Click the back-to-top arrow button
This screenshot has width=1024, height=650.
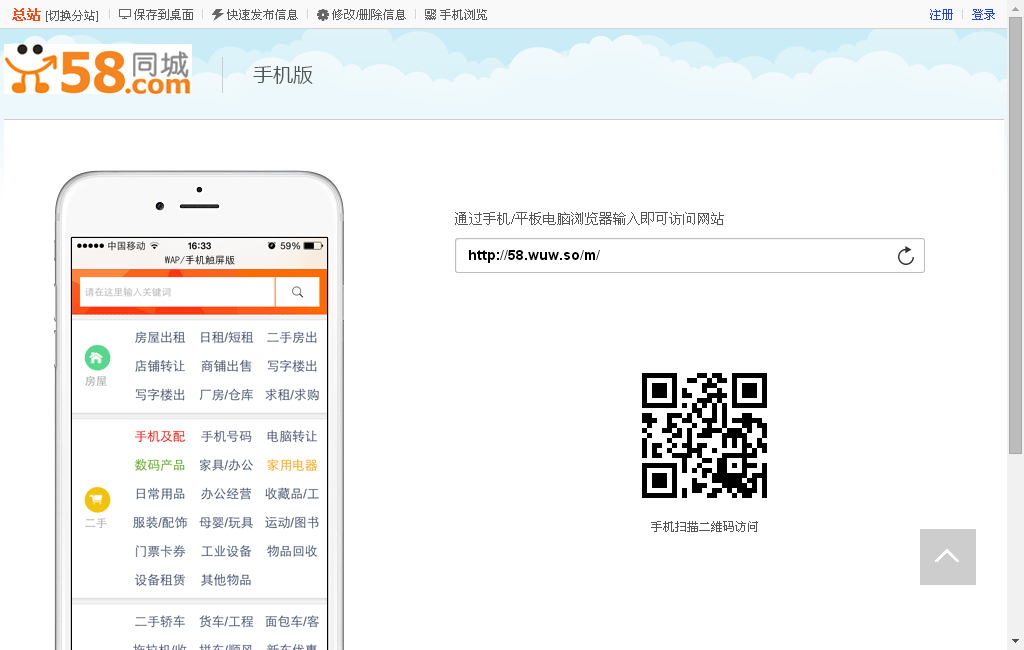[947, 556]
